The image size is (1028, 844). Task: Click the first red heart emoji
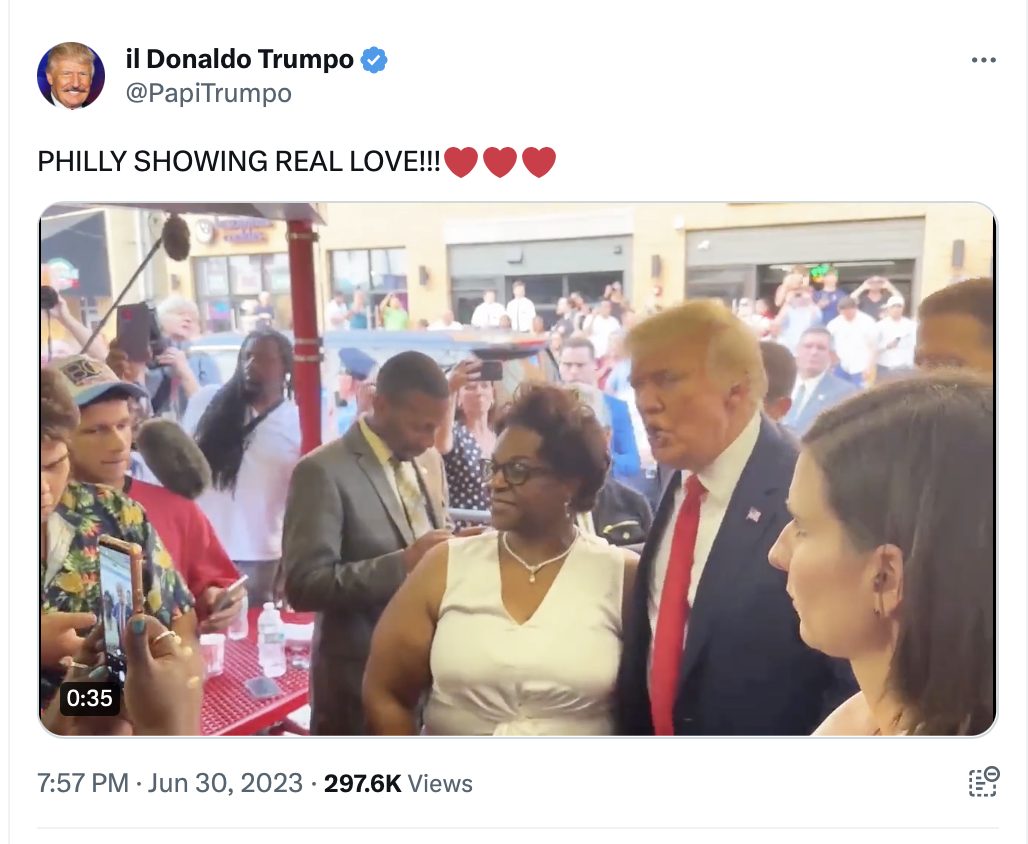[461, 162]
